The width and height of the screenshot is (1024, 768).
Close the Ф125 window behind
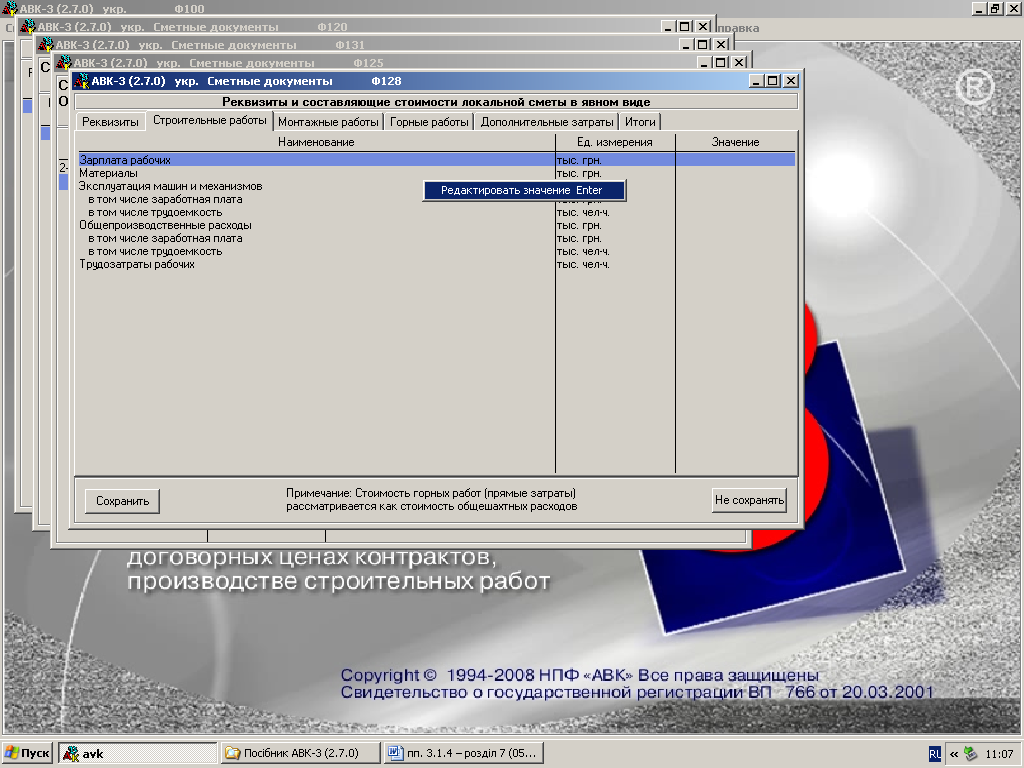pyautogui.click(x=739, y=63)
